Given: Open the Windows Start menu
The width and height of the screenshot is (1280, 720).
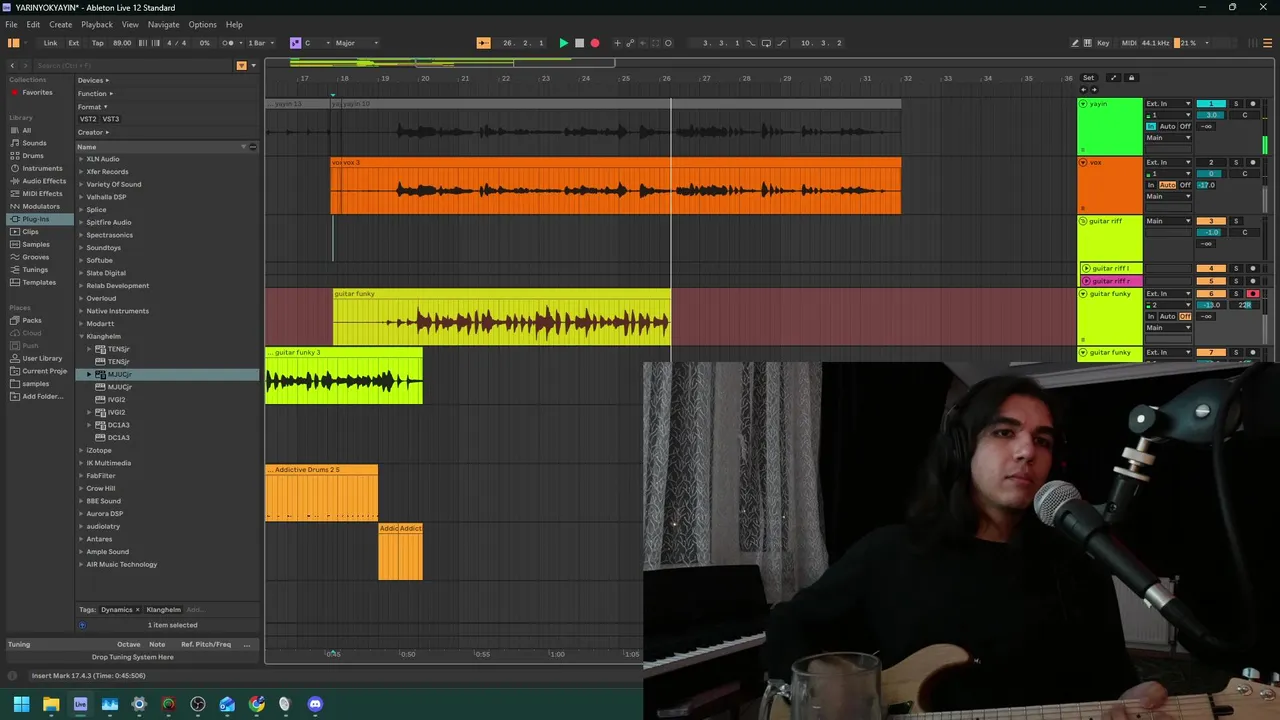Looking at the screenshot, I should (21, 704).
